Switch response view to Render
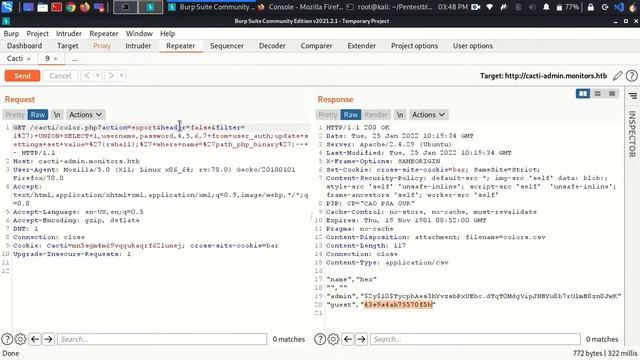This screenshot has height=360, width=640. (376, 115)
